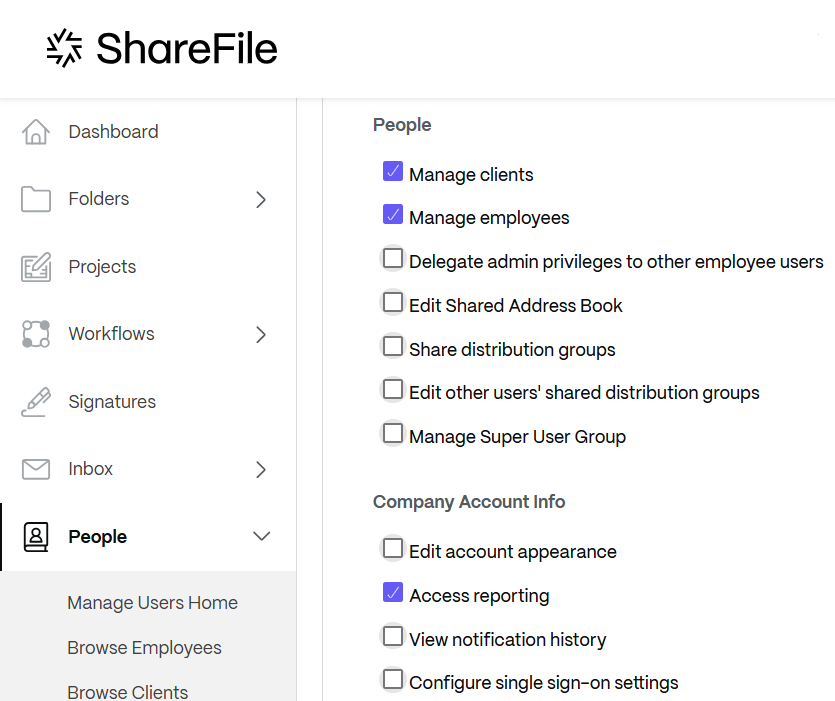Expand the Inbox section arrow
Viewport: 835px width, 701px height.
tap(261, 468)
